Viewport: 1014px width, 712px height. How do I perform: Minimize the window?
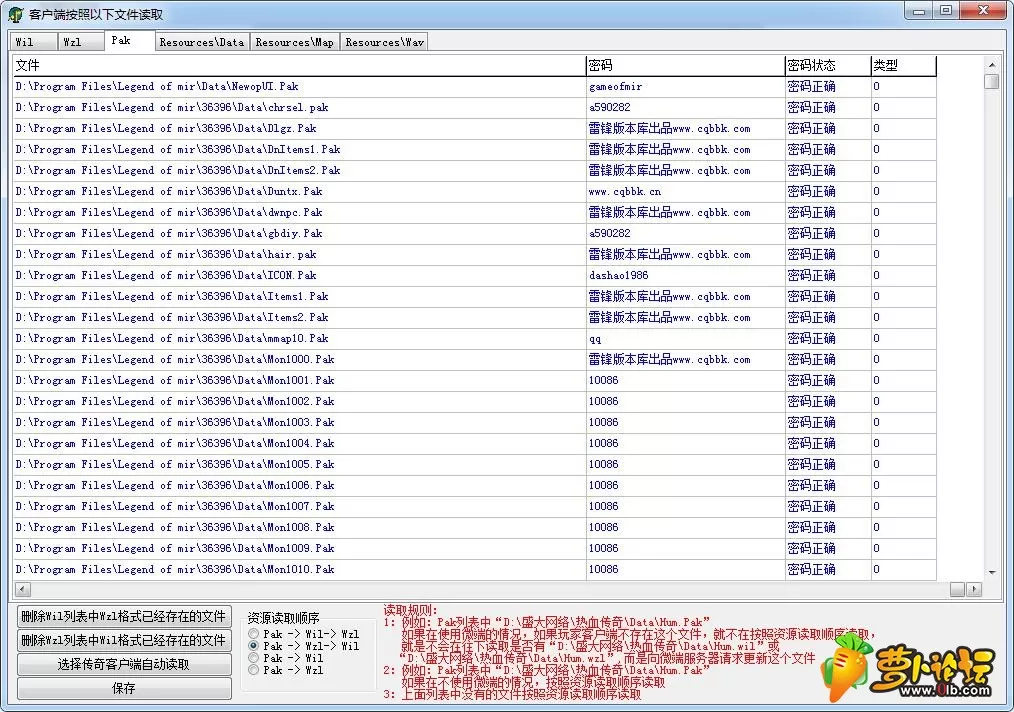[x=919, y=11]
